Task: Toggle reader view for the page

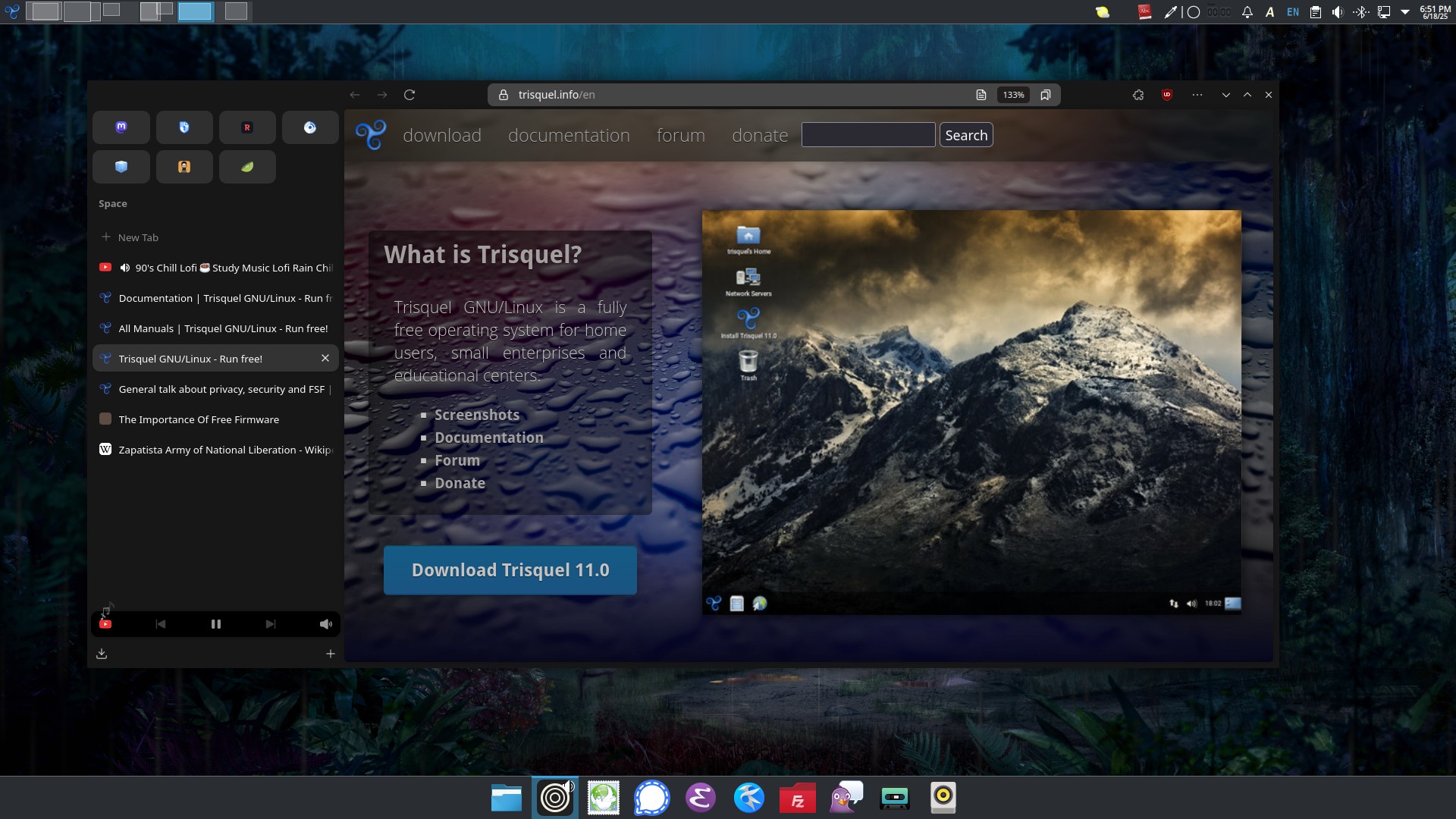Action: pyautogui.click(x=983, y=95)
